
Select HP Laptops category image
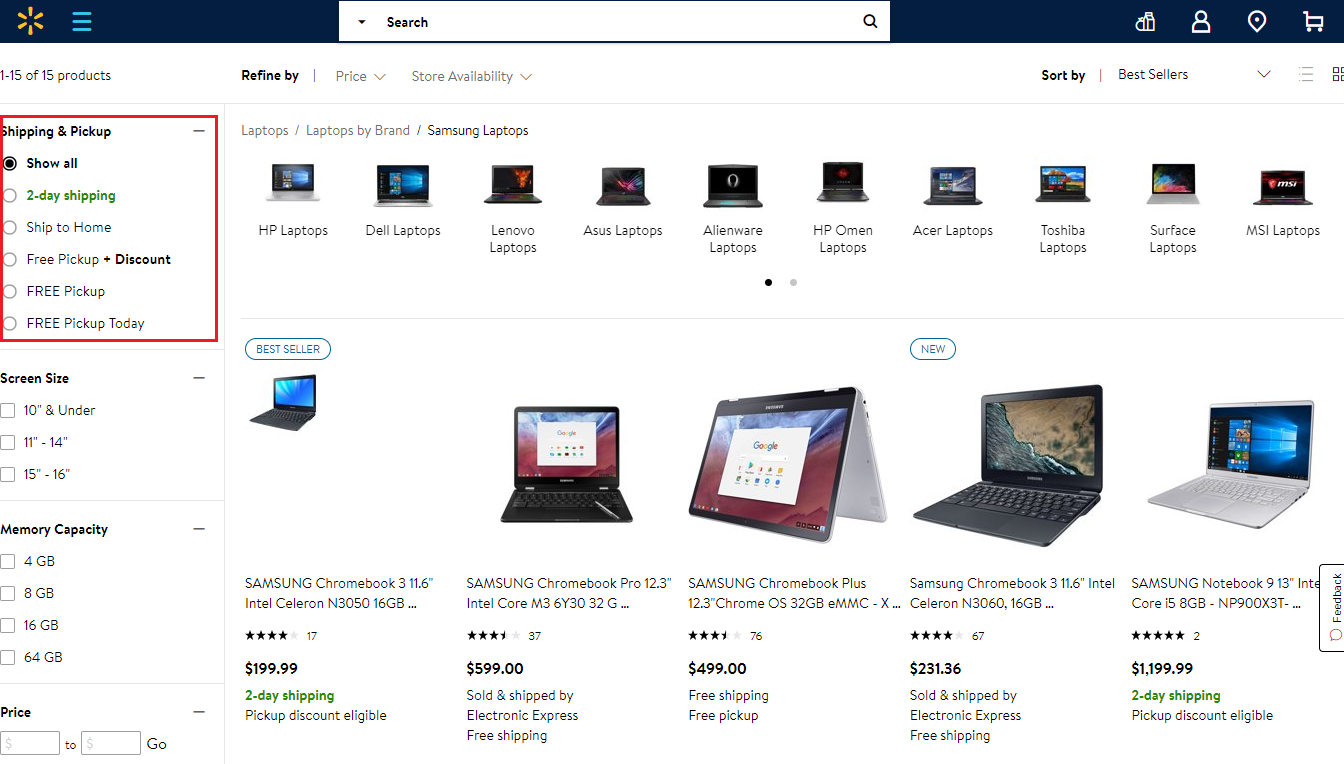pyautogui.click(x=293, y=183)
